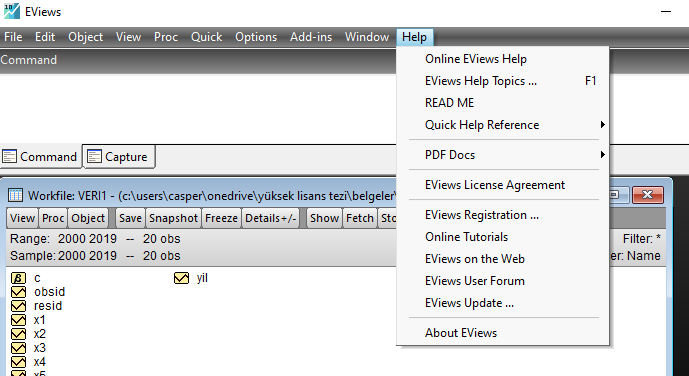The width and height of the screenshot is (689, 376).
Task: Click the Snapshot button
Action: pyautogui.click(x=173, y=218)
